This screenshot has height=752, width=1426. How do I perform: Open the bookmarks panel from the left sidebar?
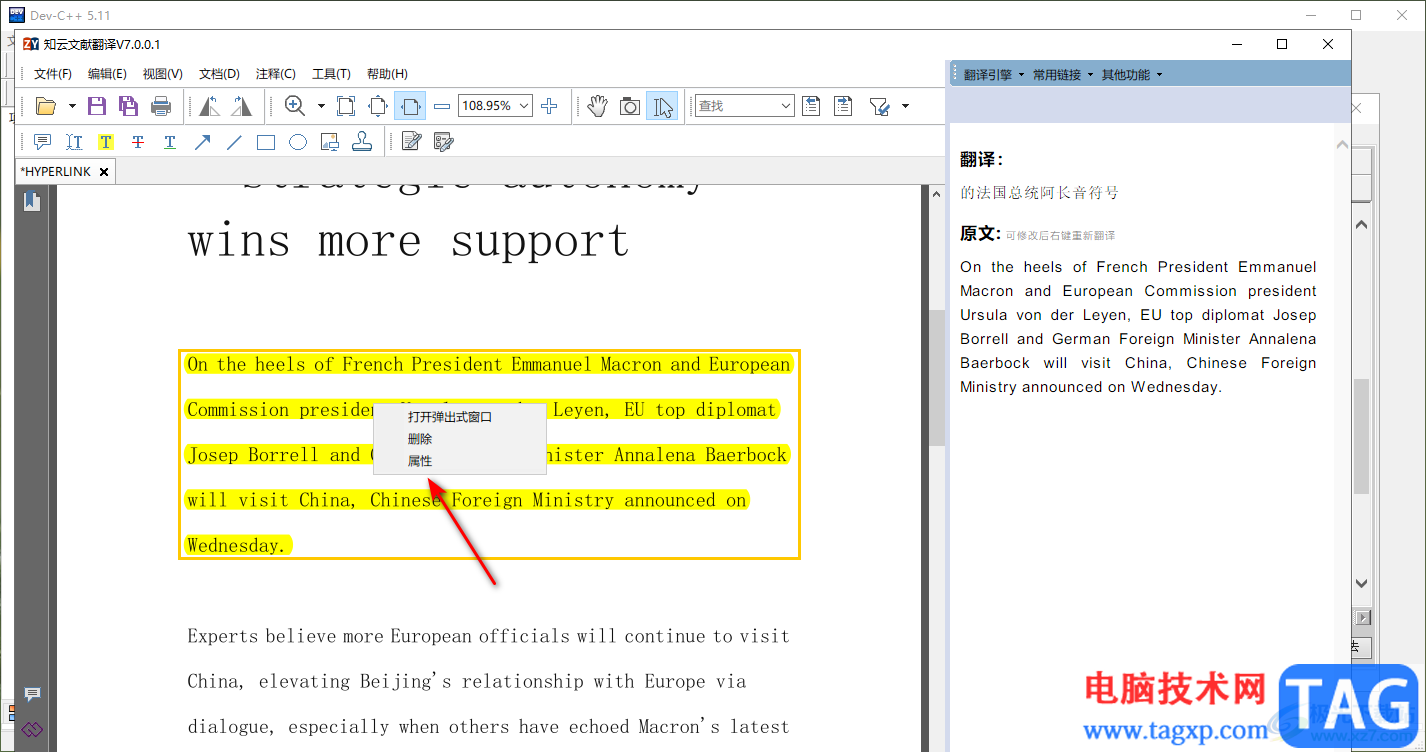(32, 201)
